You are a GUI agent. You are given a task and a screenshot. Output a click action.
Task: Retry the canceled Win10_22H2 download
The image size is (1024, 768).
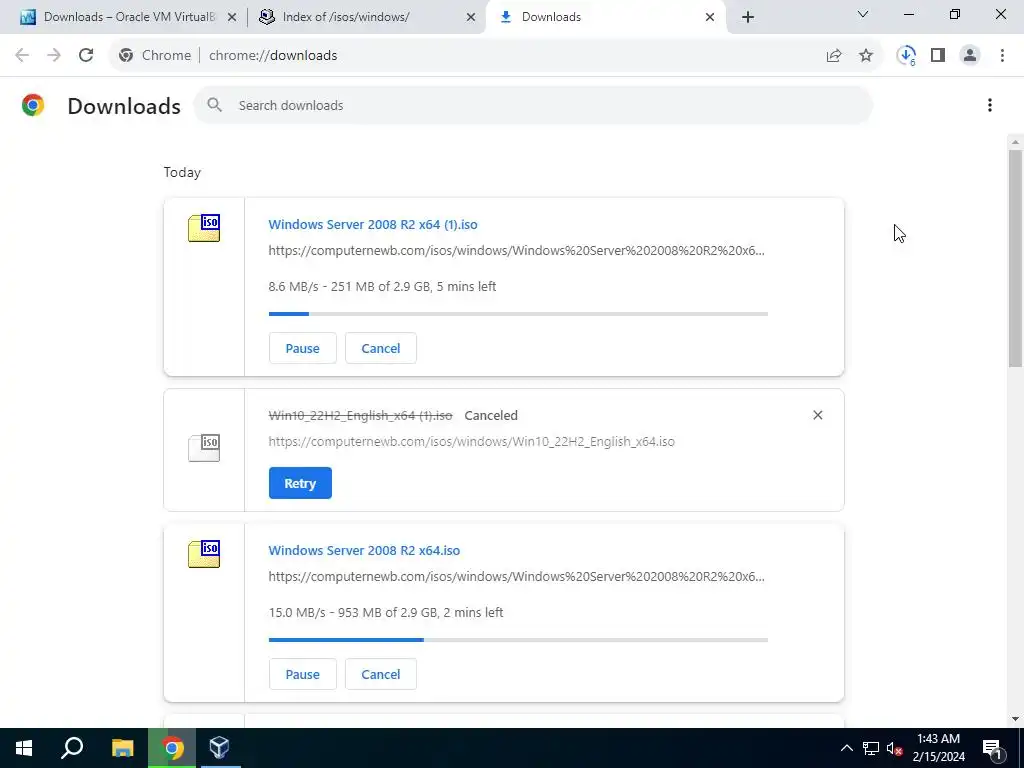click(300, 483)
